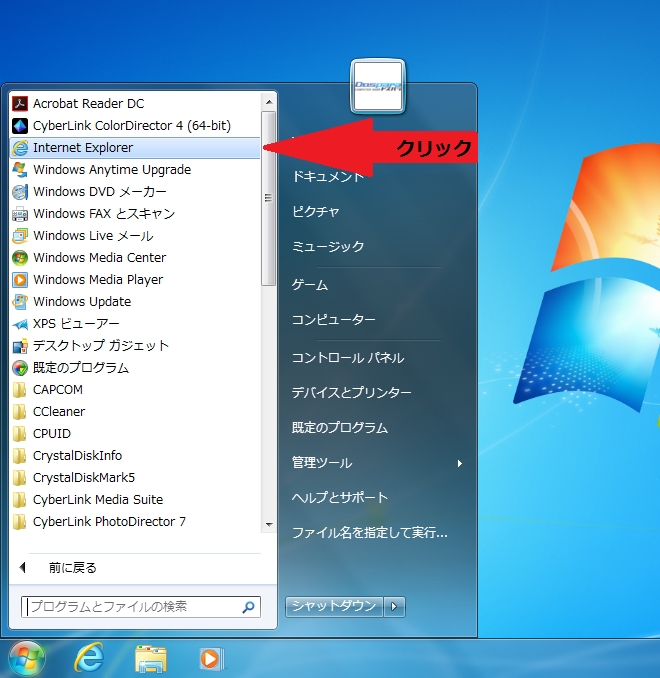
Task: Open 既定のプログラム in the right pane
Action: 340,428
